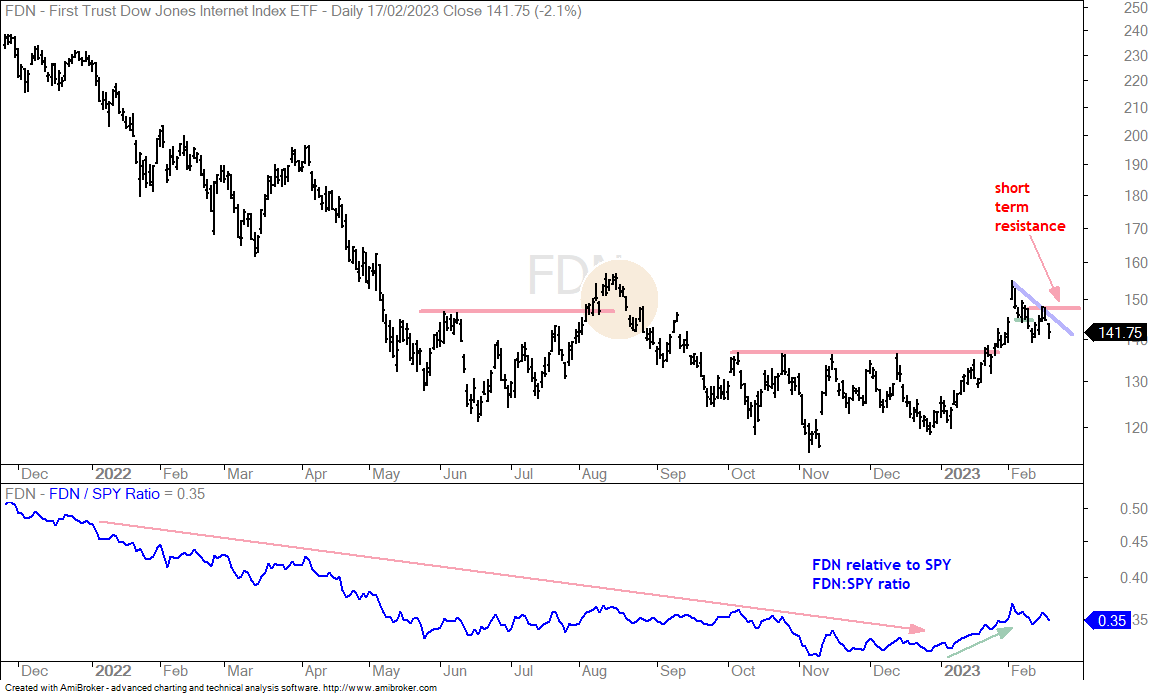Click the "FDN:SPY ratio" text label
Viewport: 1152px width, 693px height.
tap(860, 584)
